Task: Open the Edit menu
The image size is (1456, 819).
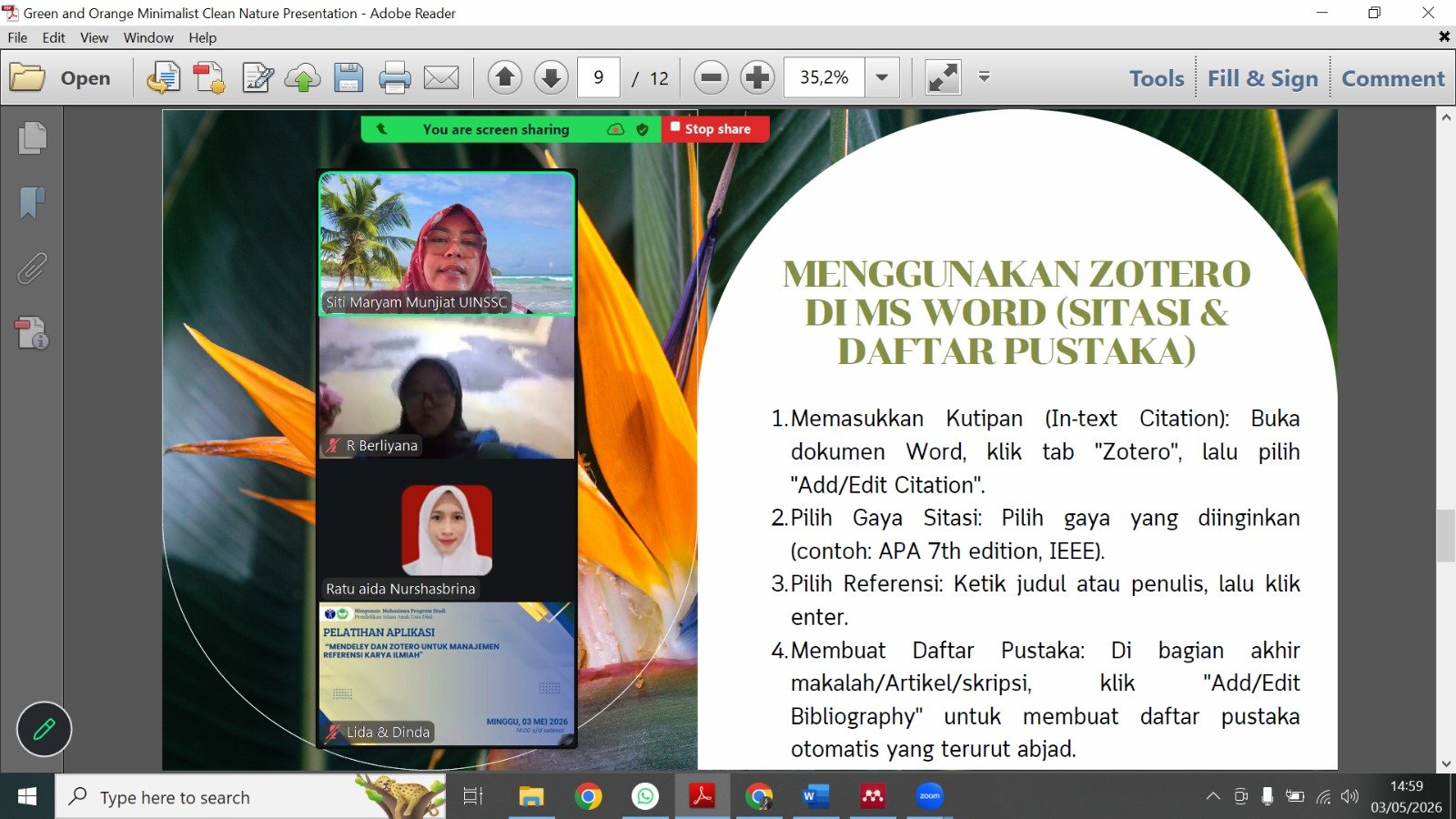Action: [54, 37]
